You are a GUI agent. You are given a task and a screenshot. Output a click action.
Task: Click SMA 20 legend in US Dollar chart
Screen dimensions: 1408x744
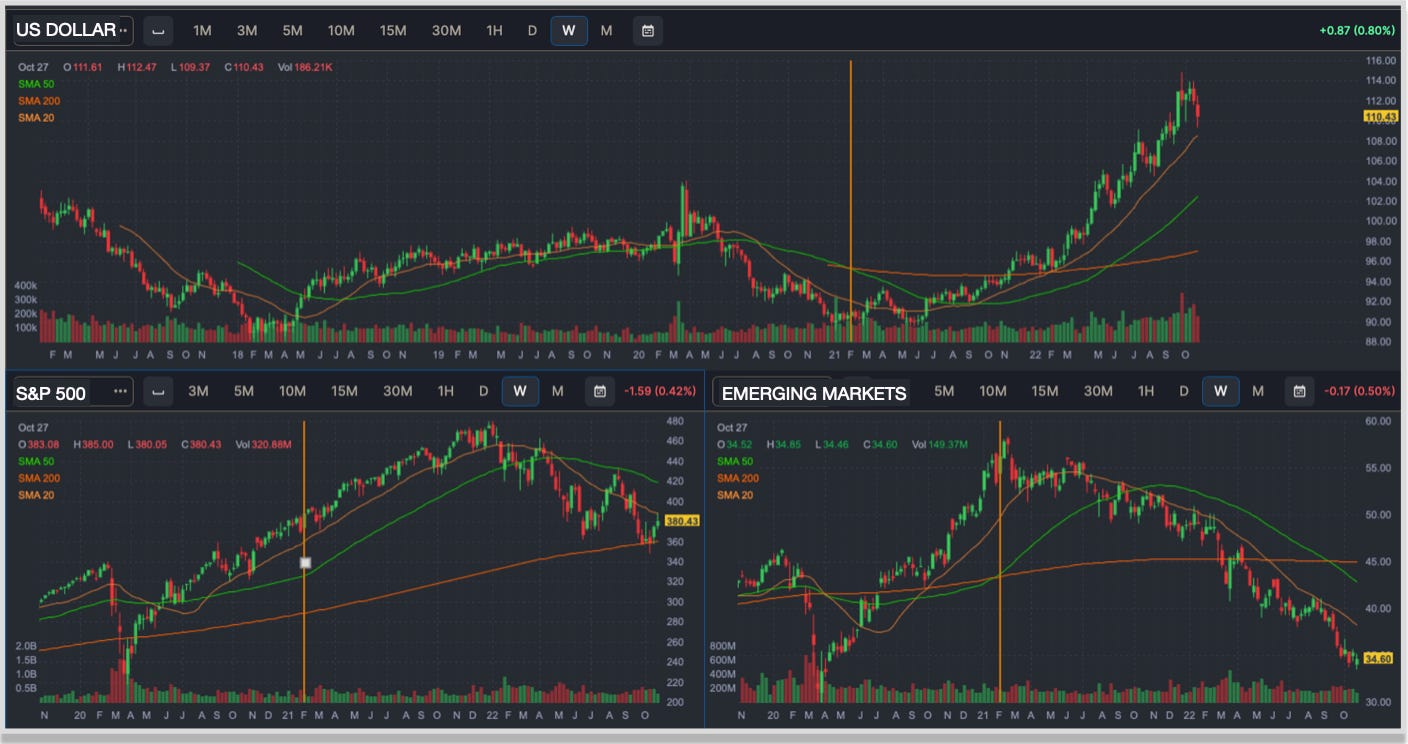pos(35,118)
